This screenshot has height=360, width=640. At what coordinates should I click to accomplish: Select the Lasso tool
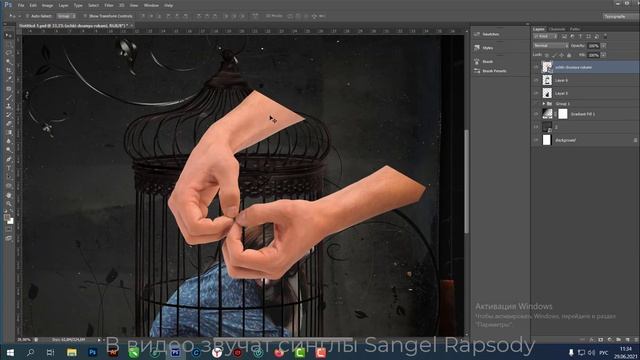(x=9, y=53)
